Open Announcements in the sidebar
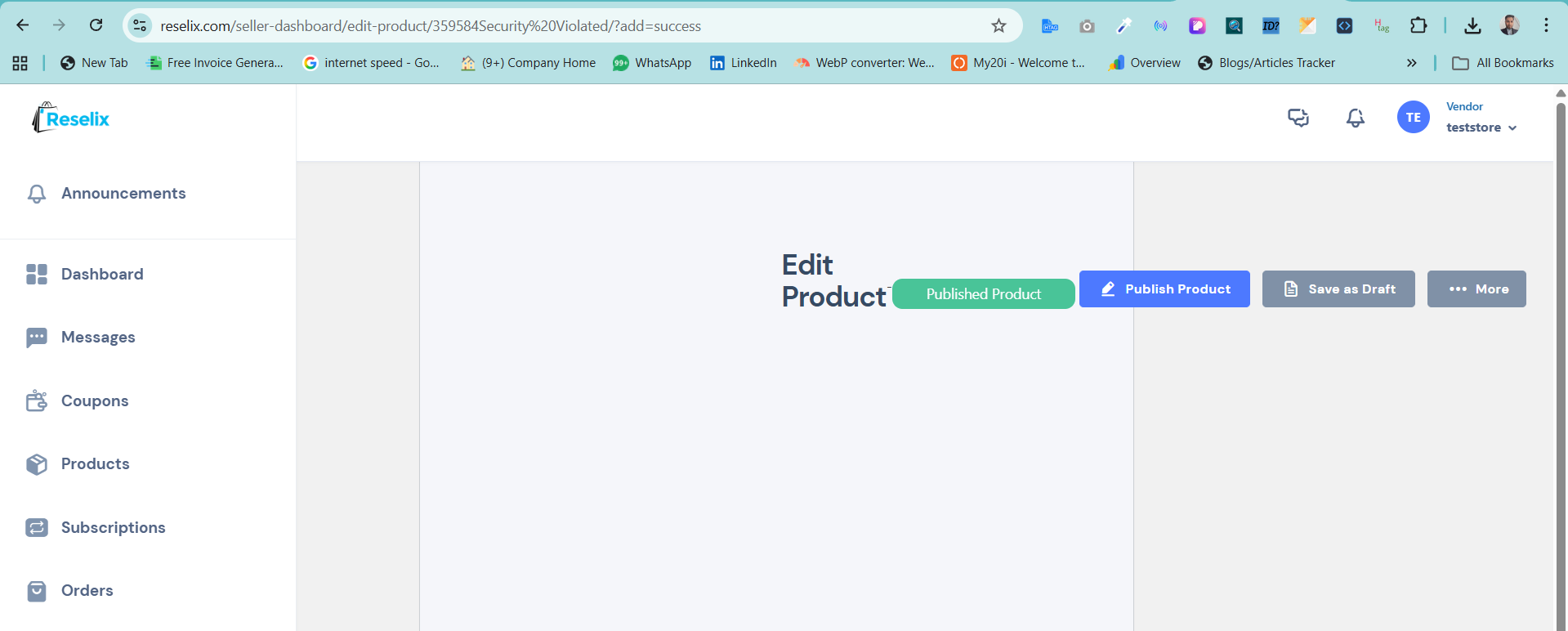The image size is (1568, 631). tap(123, 194)
